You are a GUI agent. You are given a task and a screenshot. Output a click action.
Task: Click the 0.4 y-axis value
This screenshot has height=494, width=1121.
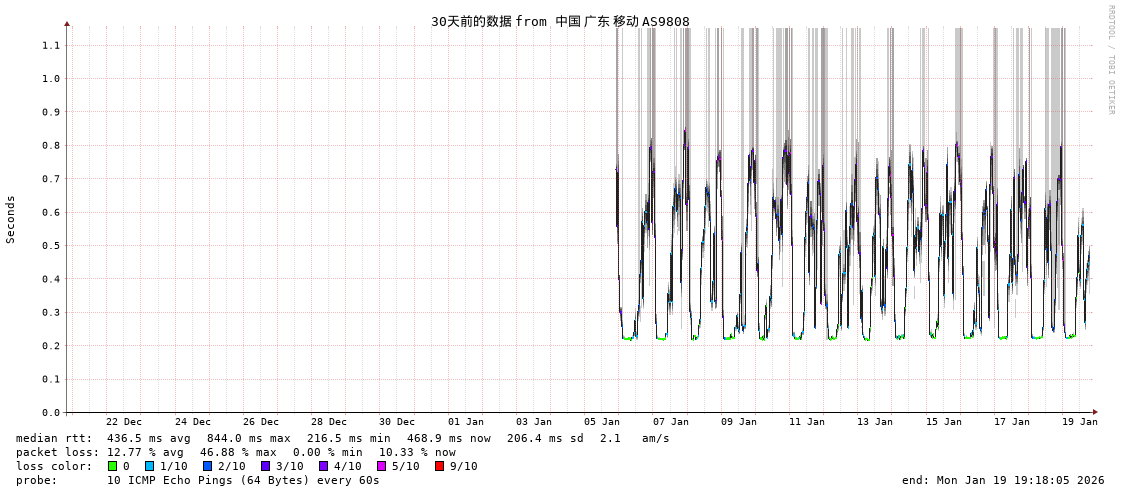(x=51, y=279)
